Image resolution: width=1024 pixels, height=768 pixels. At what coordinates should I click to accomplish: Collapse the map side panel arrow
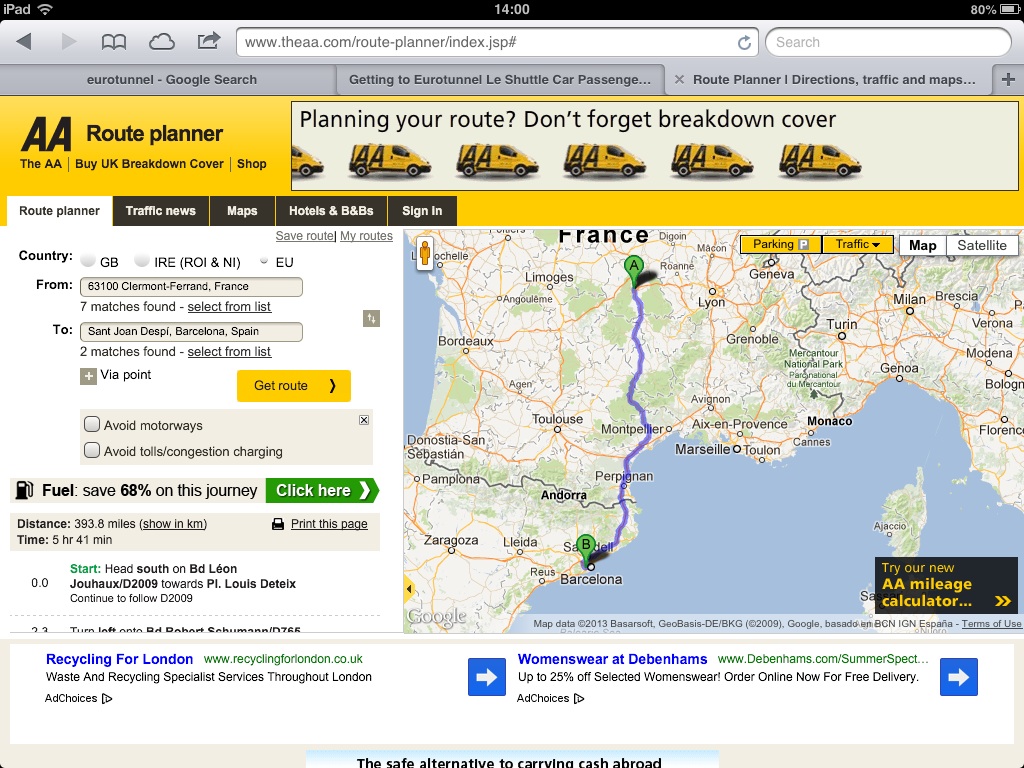pos(409,589)
